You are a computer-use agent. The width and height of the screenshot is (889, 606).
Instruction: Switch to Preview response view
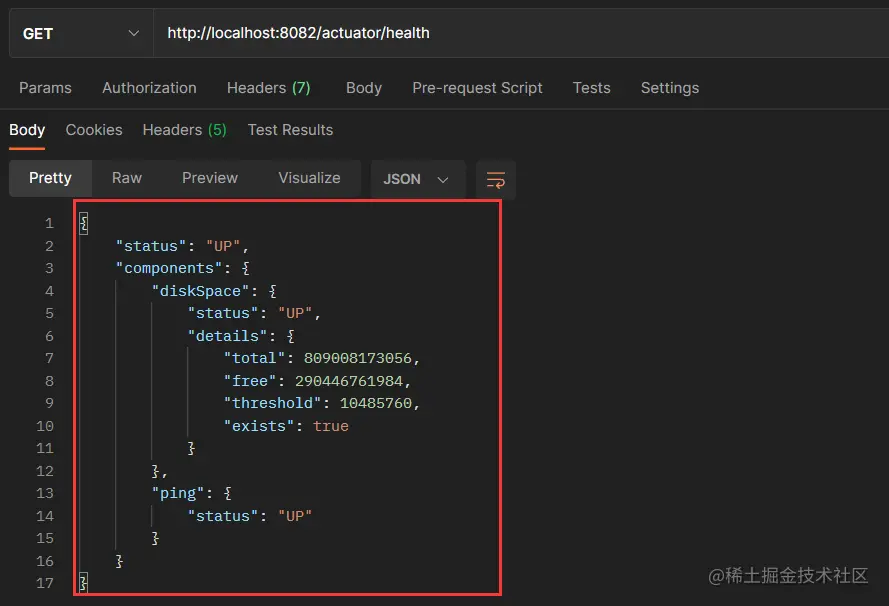click(x=210, y=178)
